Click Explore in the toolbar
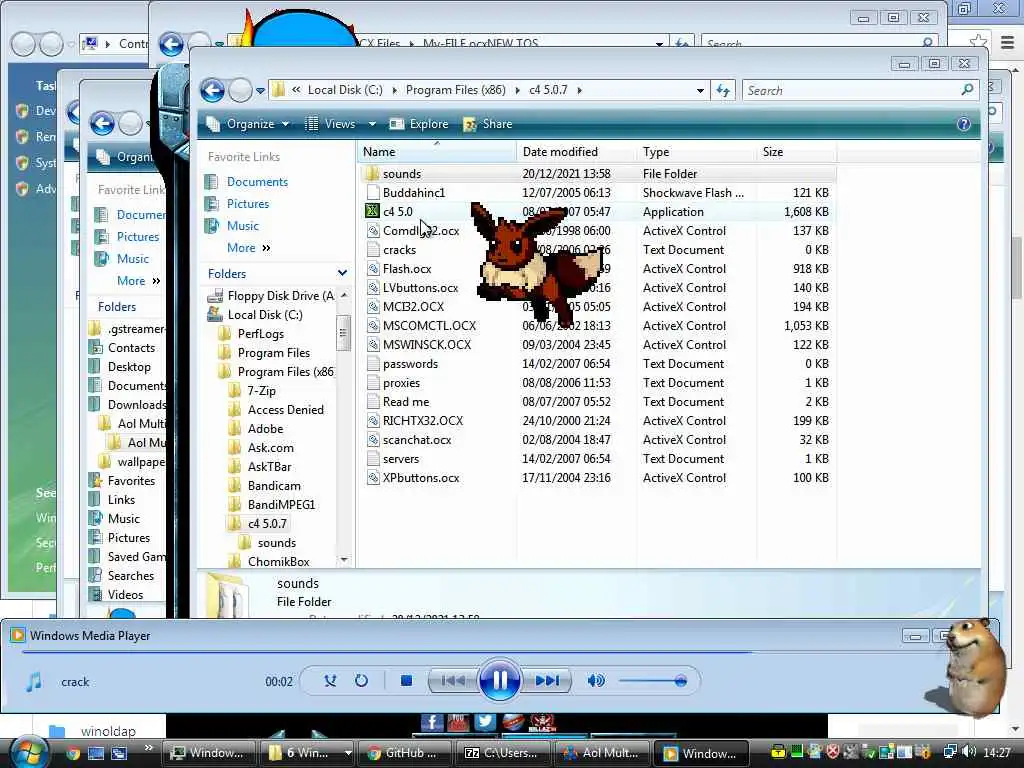Image resolution: width=1024 pixels, height=768 pixels. coord(419,124)
